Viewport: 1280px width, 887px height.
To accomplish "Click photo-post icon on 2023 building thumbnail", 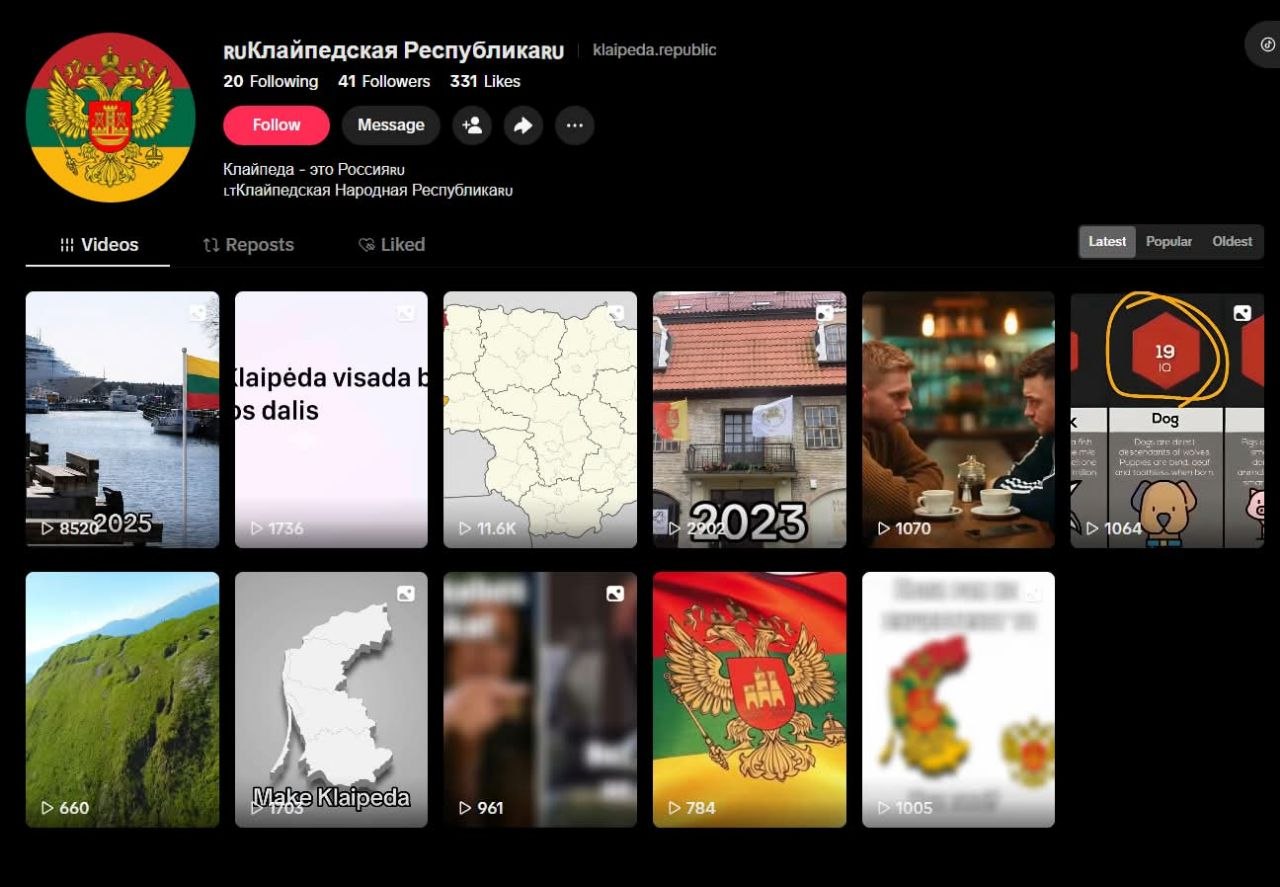I will [824, 313].
